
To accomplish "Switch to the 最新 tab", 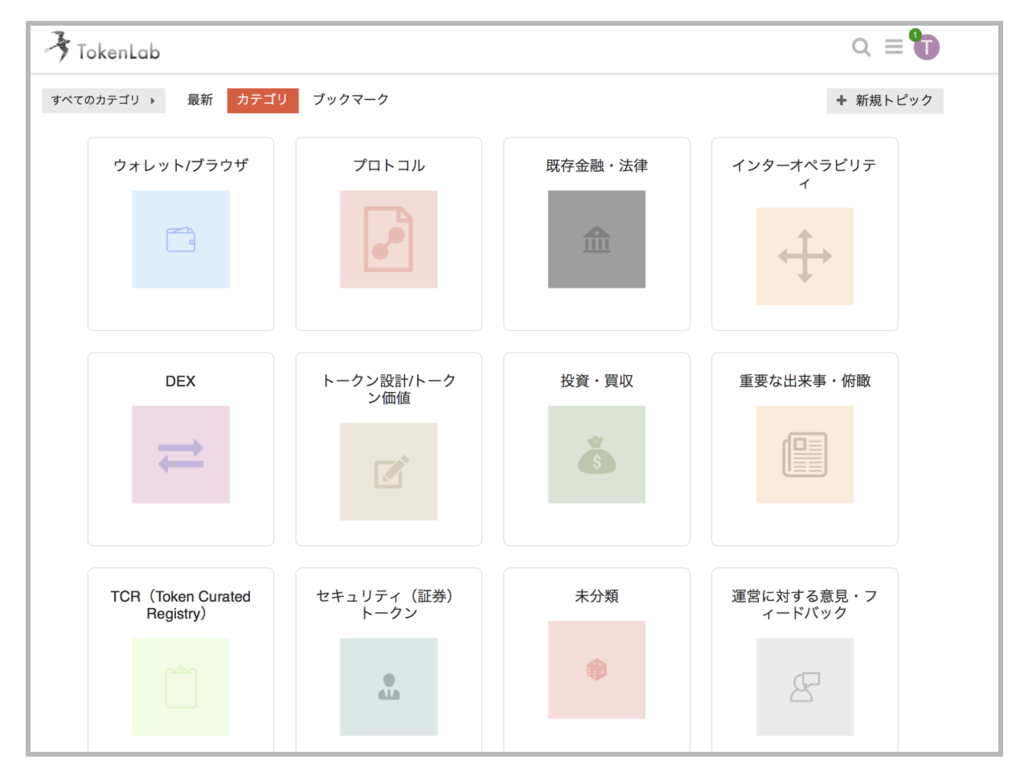I will [x=200, y=100].
